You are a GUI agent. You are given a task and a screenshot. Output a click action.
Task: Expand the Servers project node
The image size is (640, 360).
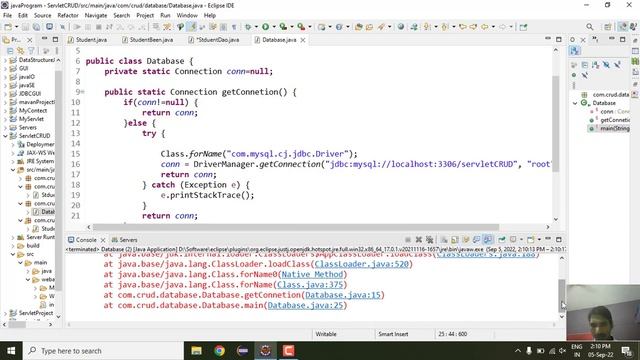pyautogui.click(x=5, y=128)
